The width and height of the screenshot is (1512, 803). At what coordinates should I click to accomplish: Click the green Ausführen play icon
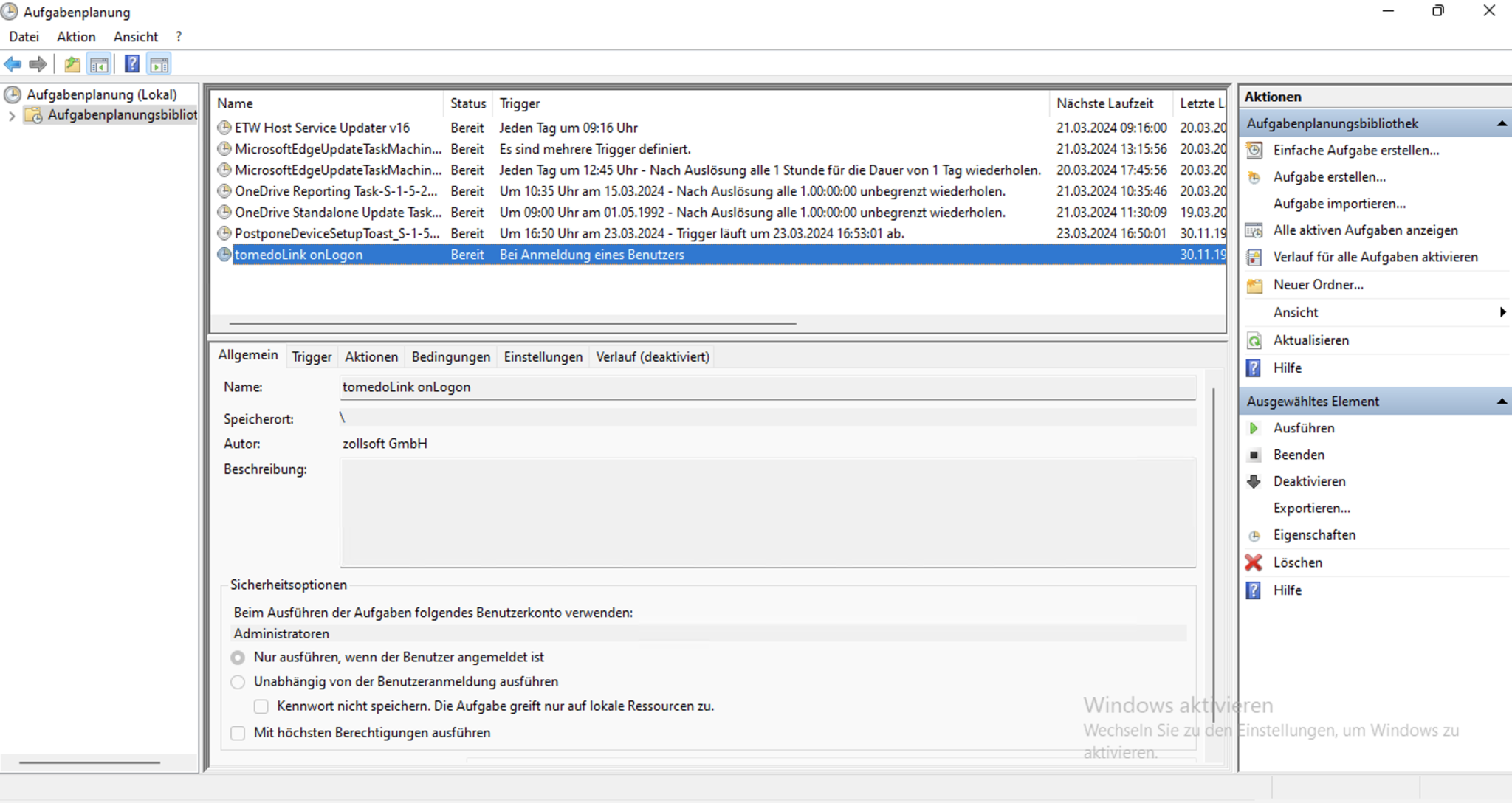coord(1254,428)
